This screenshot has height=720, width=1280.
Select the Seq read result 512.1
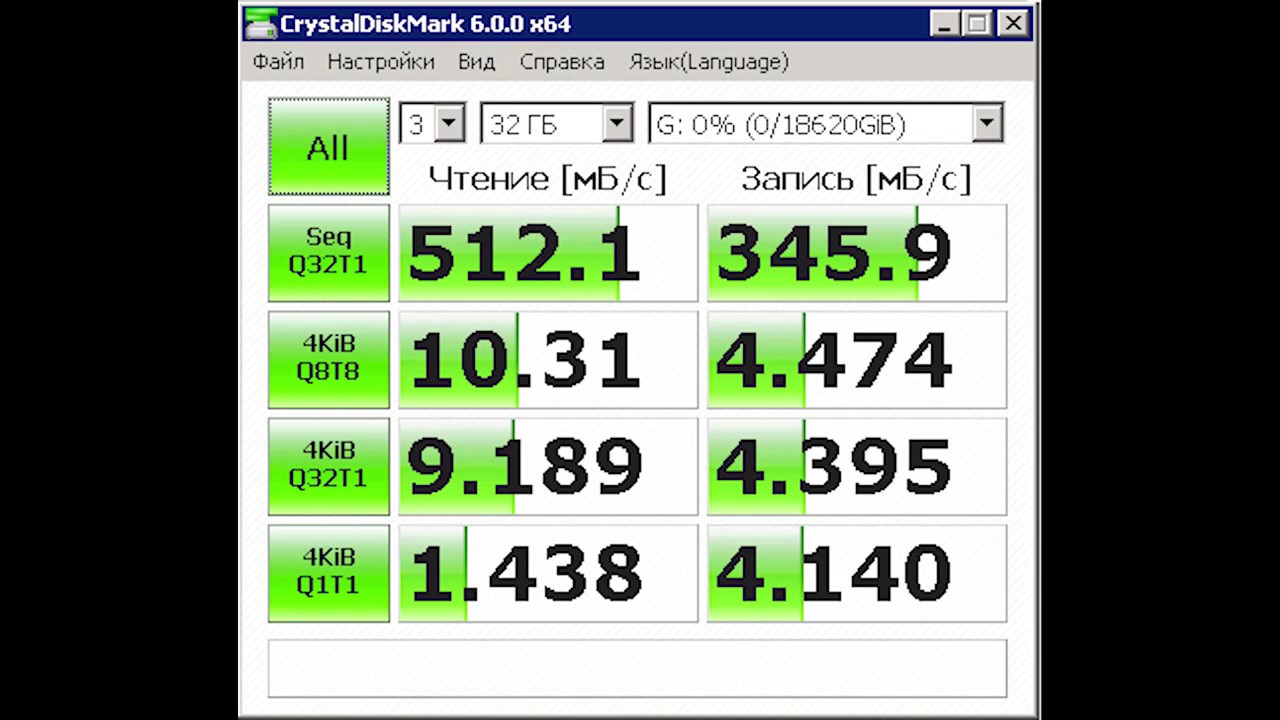(x=548, y=253)
